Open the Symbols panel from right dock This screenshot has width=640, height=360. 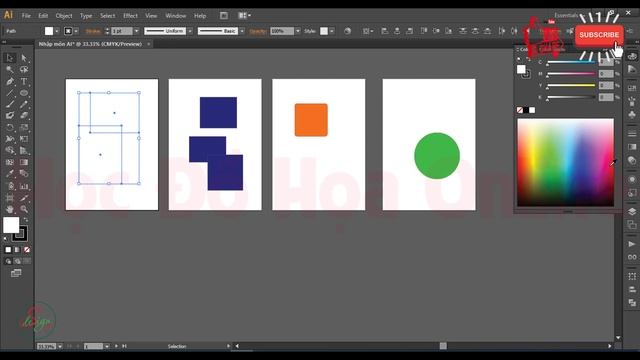632,115
